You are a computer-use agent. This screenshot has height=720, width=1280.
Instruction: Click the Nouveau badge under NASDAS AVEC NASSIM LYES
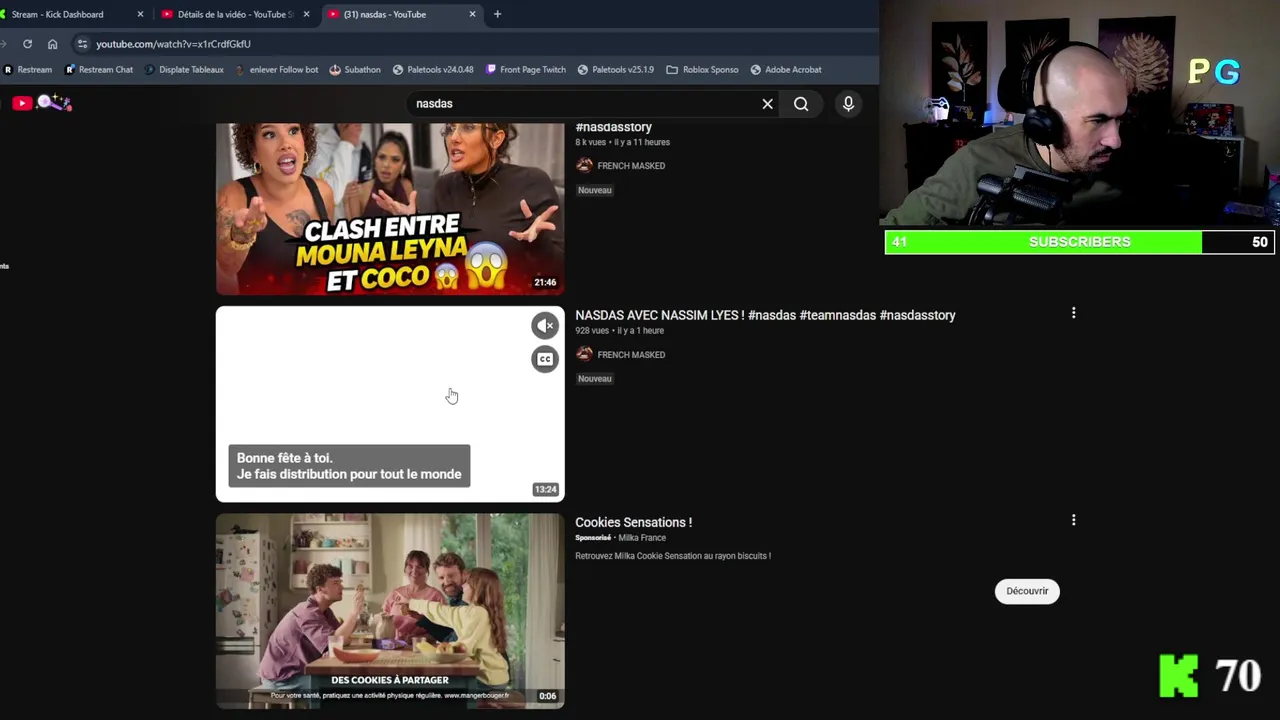[594, 379]
